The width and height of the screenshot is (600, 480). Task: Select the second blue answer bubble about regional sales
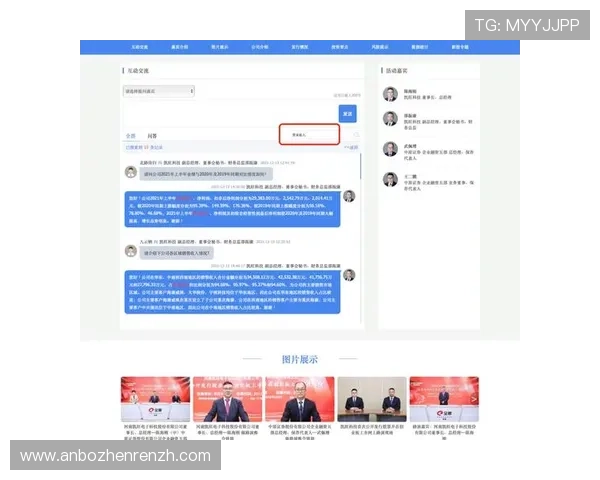(232, 292)
